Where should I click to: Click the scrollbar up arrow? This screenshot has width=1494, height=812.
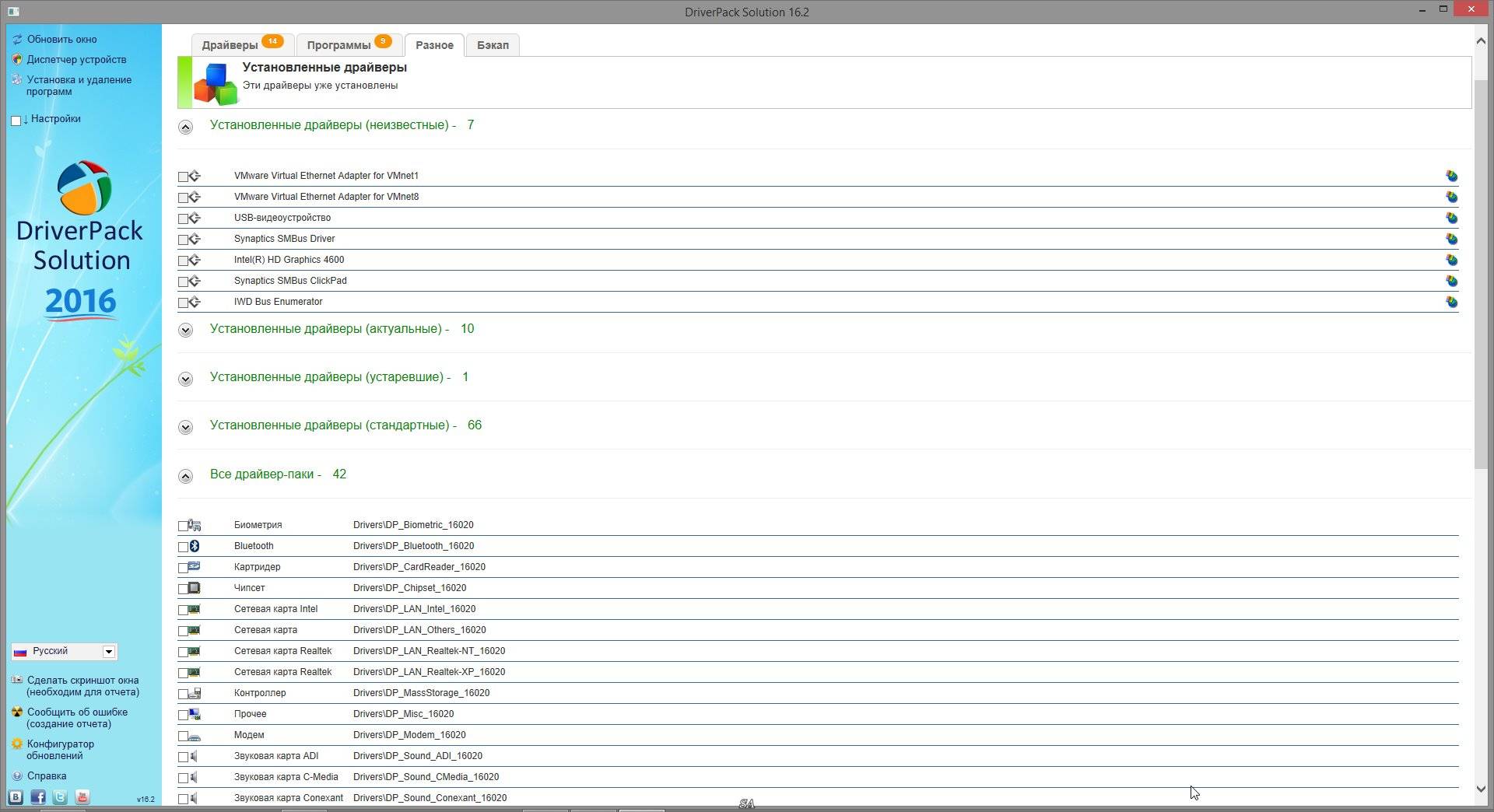pyautogui.click(x=1480, y=40)
